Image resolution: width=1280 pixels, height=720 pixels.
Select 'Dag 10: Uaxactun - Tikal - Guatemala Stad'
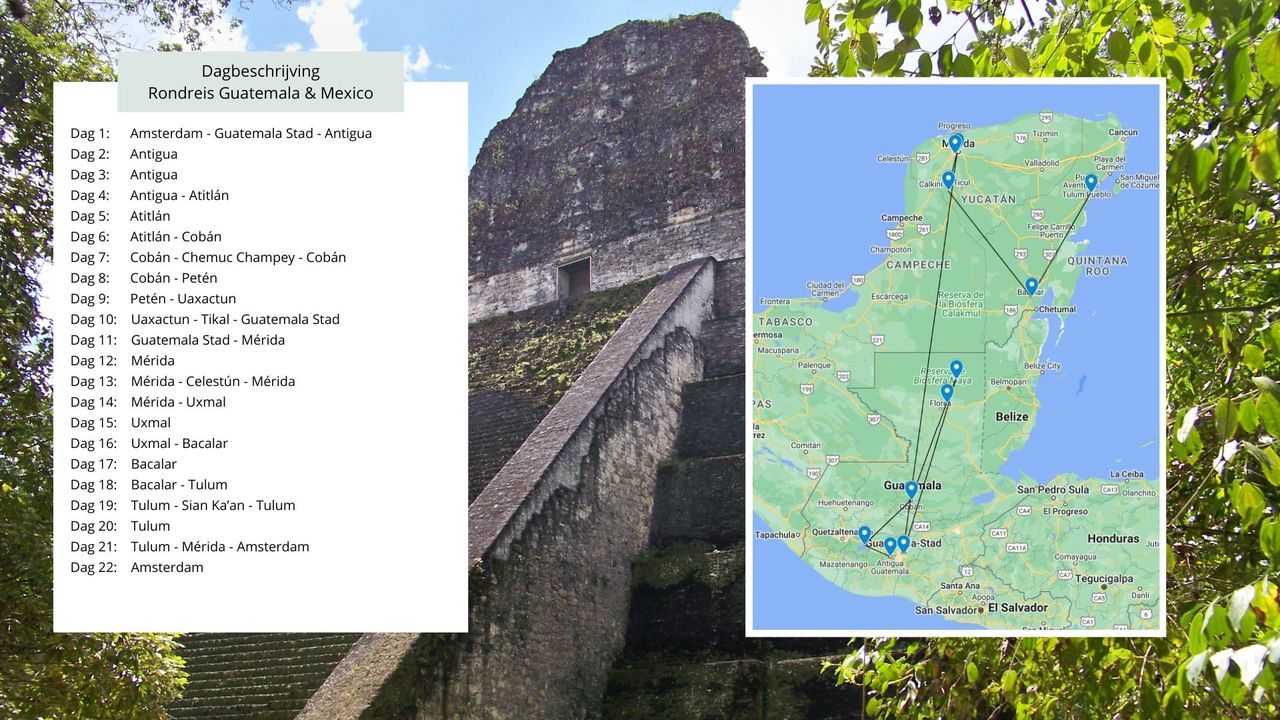(205, 319)
